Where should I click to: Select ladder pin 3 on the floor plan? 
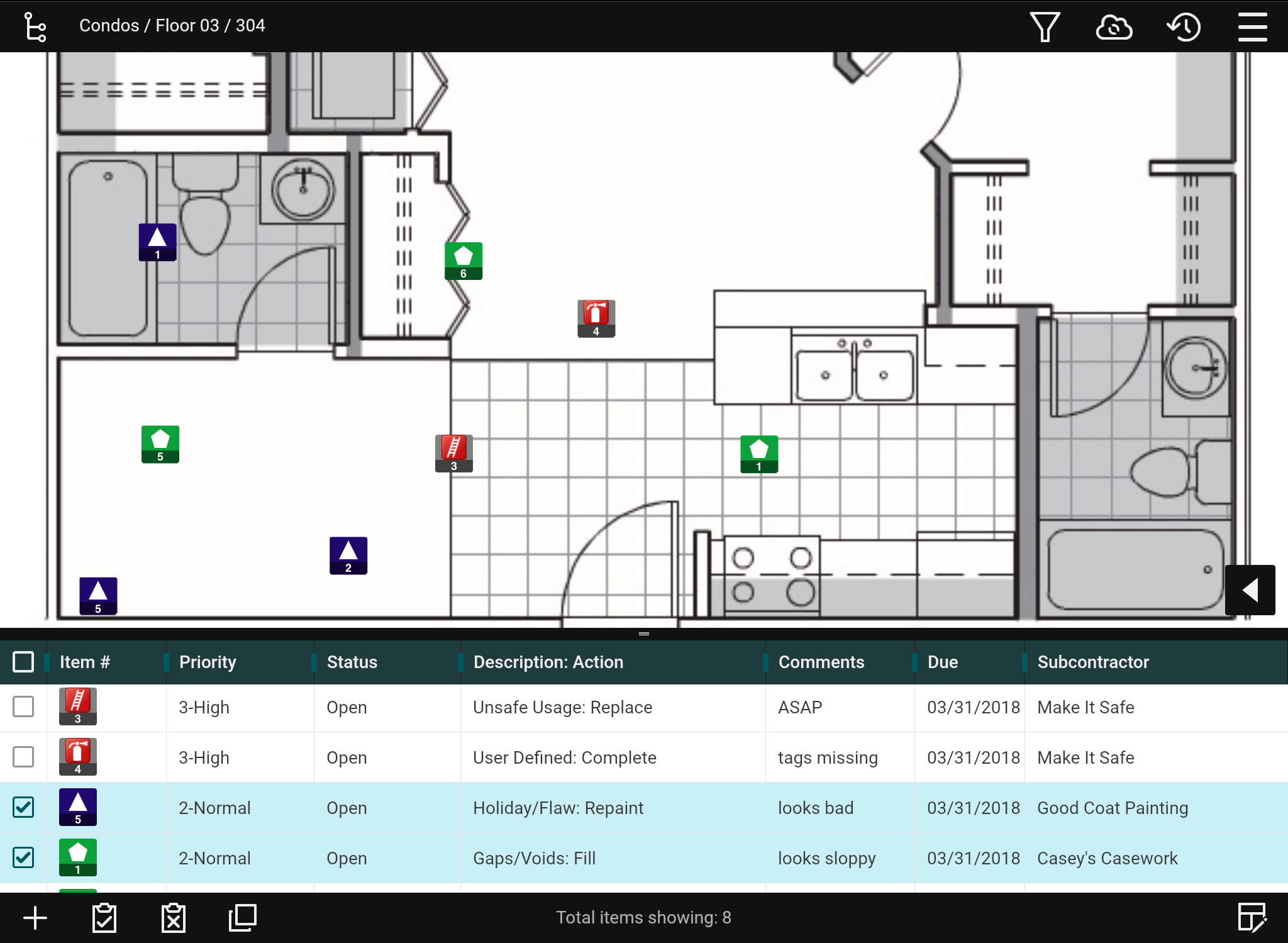tap(453, 453)
